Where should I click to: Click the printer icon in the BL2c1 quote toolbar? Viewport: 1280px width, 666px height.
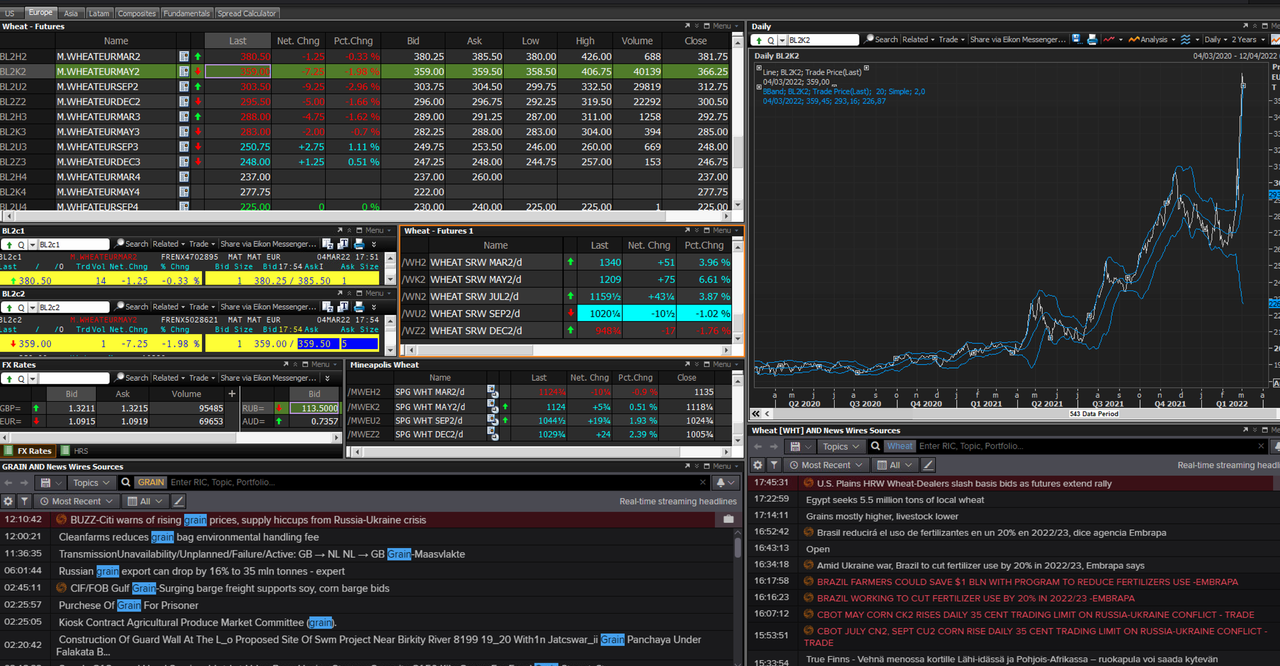[358, 244]
